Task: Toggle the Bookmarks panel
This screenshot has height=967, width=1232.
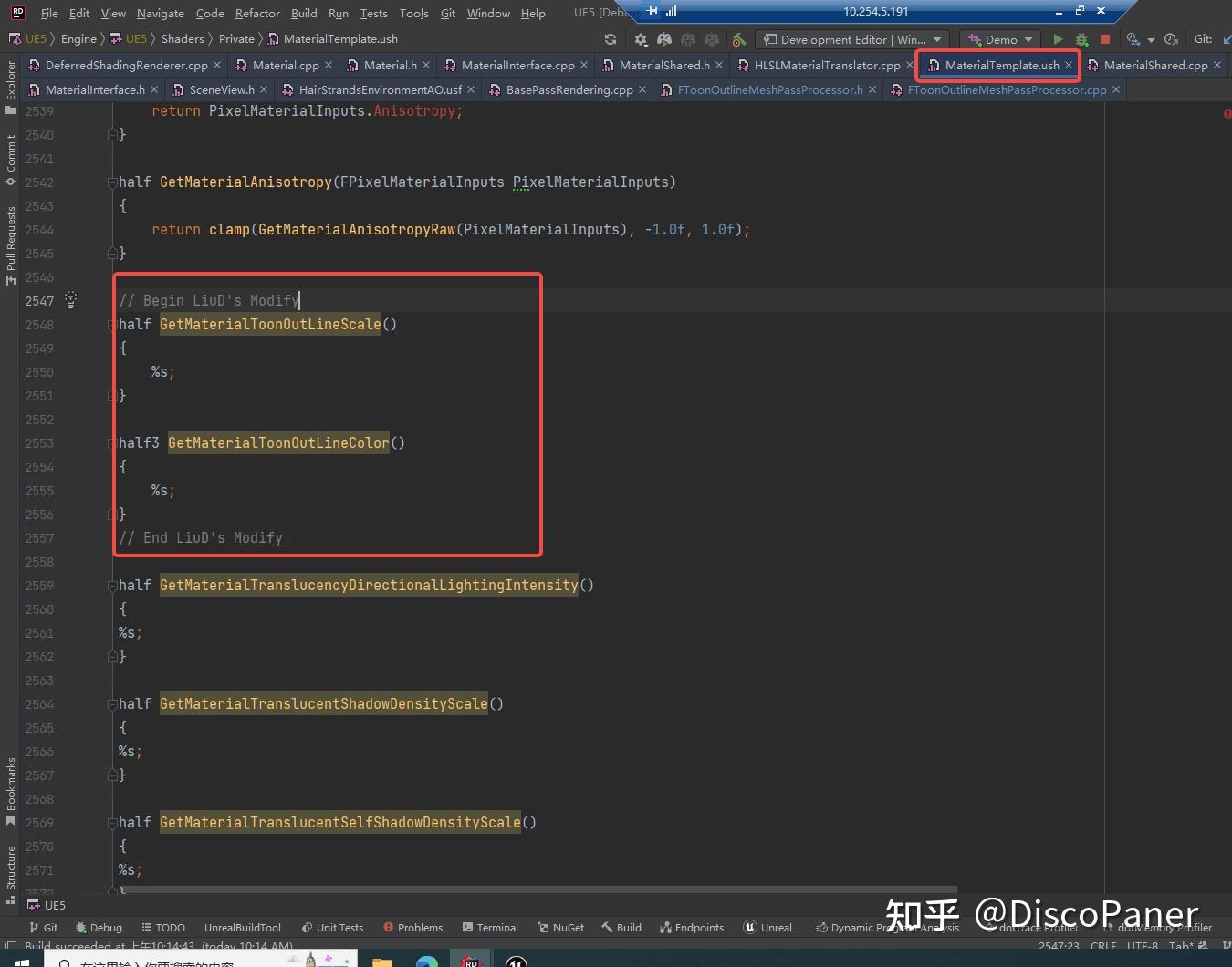Action: click(9, 785)
